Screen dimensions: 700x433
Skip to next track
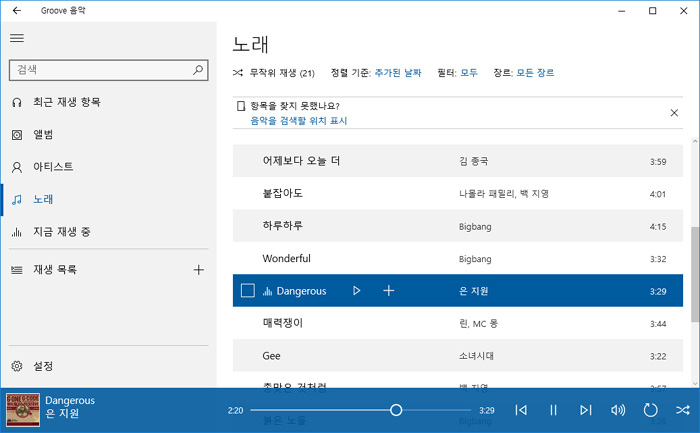click(x=585, y=410)
